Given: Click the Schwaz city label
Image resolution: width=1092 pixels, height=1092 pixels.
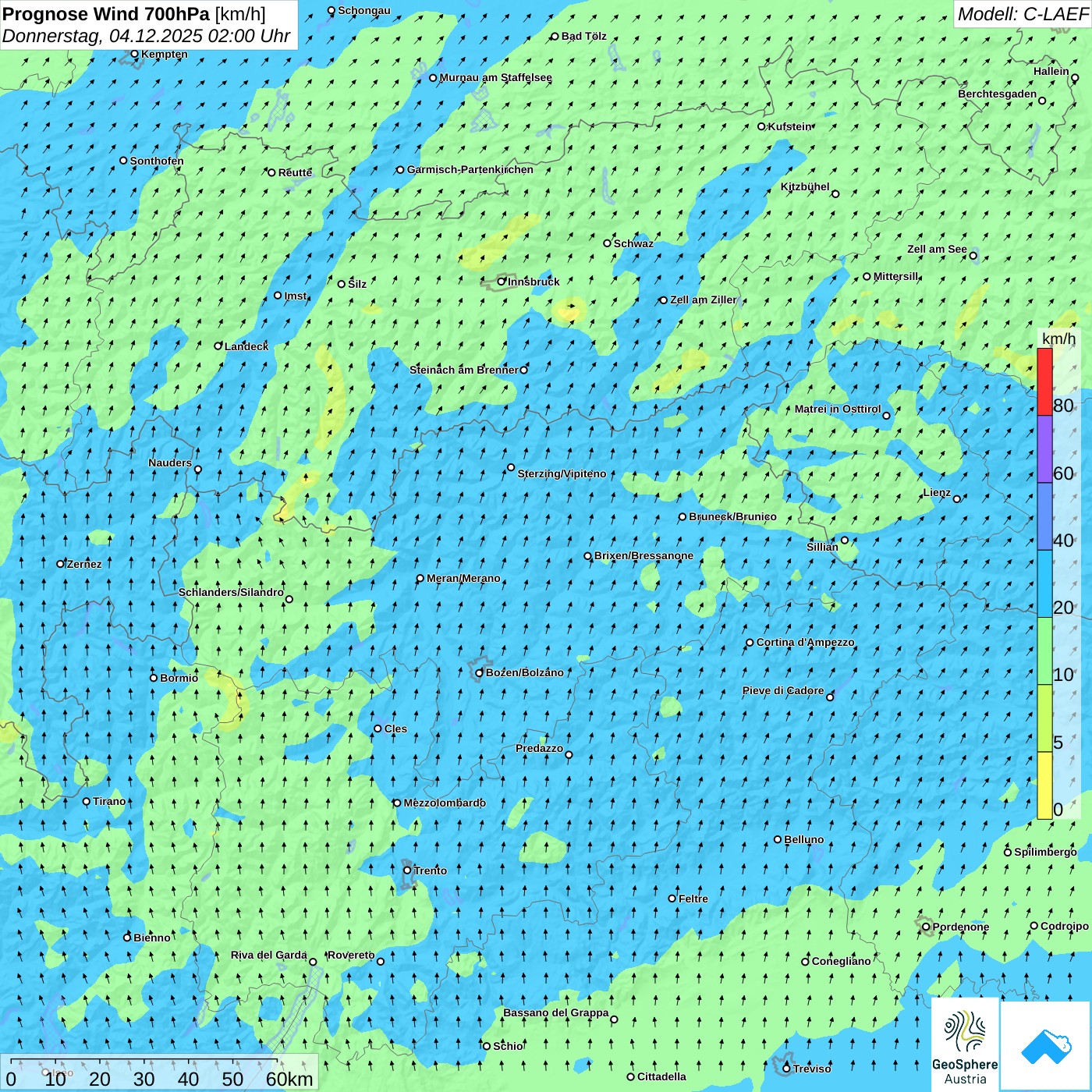Looking at the screenshot, I should tap(633, 243).
